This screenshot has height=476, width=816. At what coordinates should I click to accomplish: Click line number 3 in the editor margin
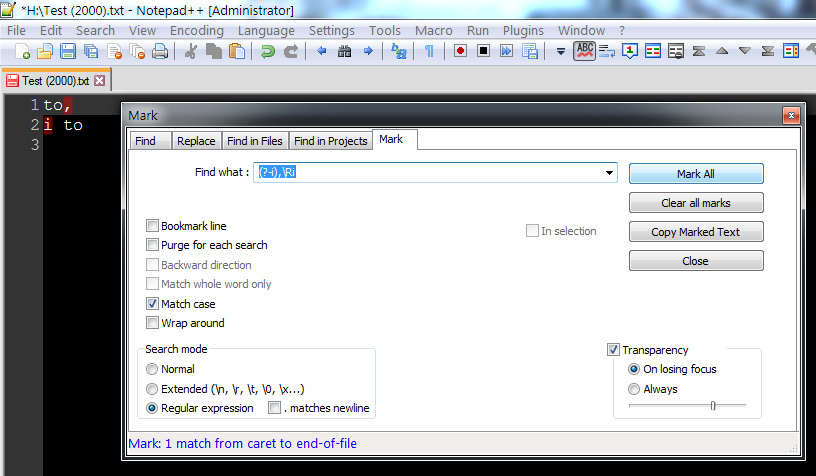34,144
